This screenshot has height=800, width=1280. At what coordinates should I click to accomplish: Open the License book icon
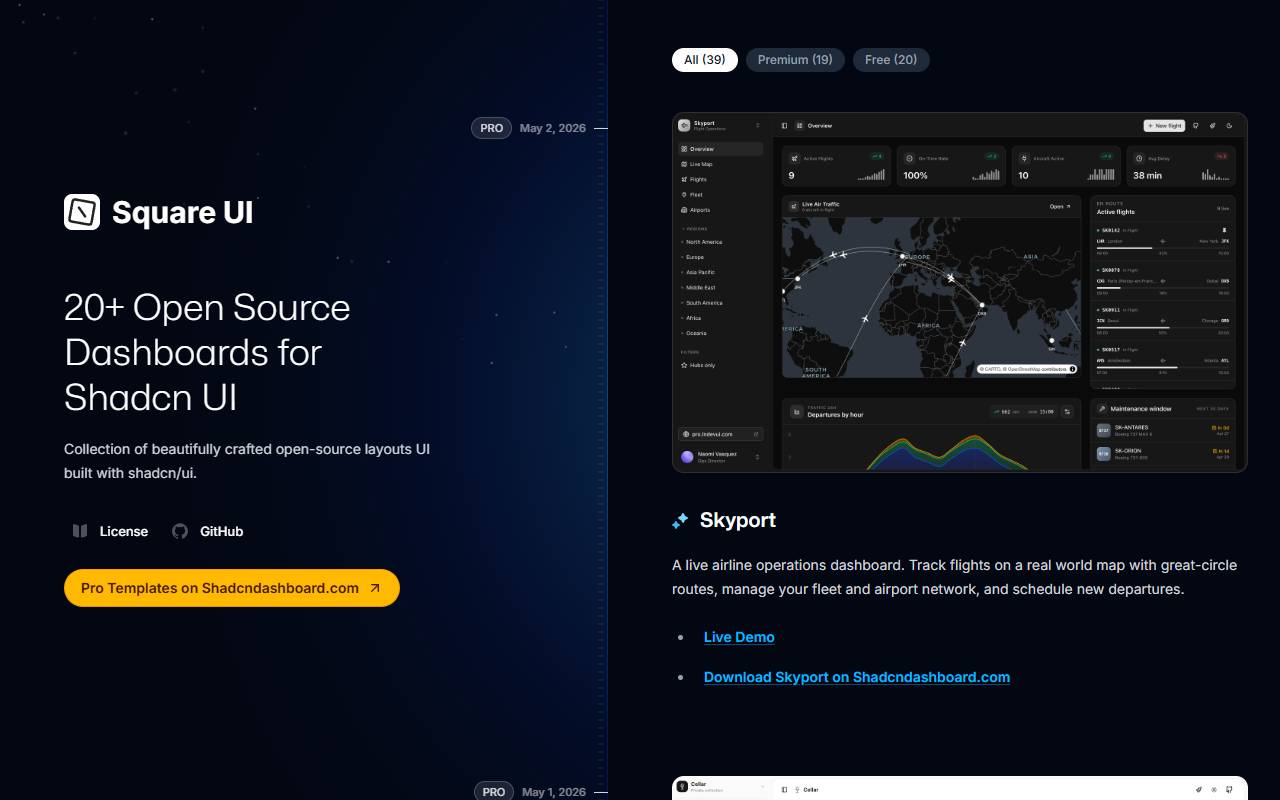tap(80, 531)
